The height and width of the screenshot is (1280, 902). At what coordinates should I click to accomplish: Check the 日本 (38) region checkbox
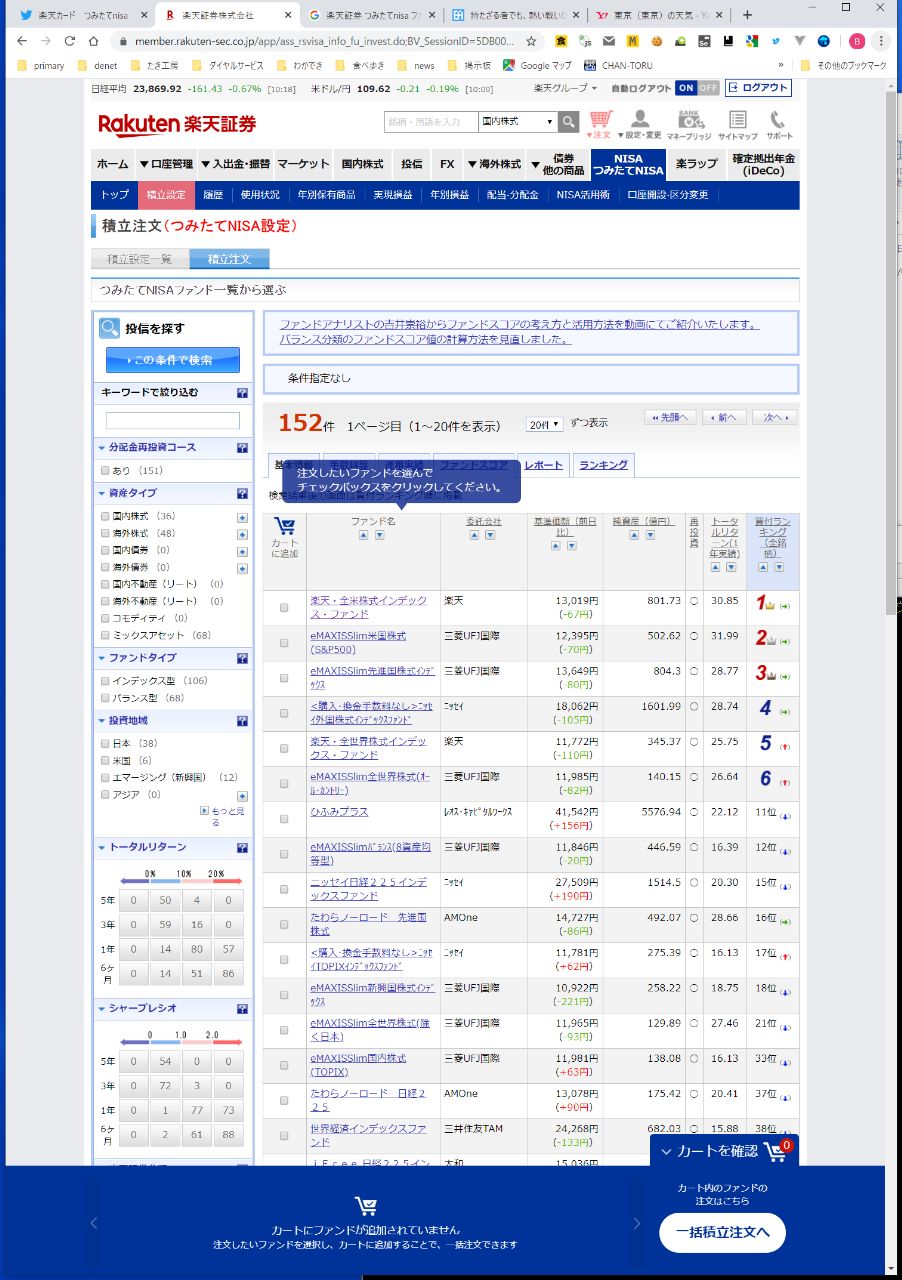tap(105, 744)
